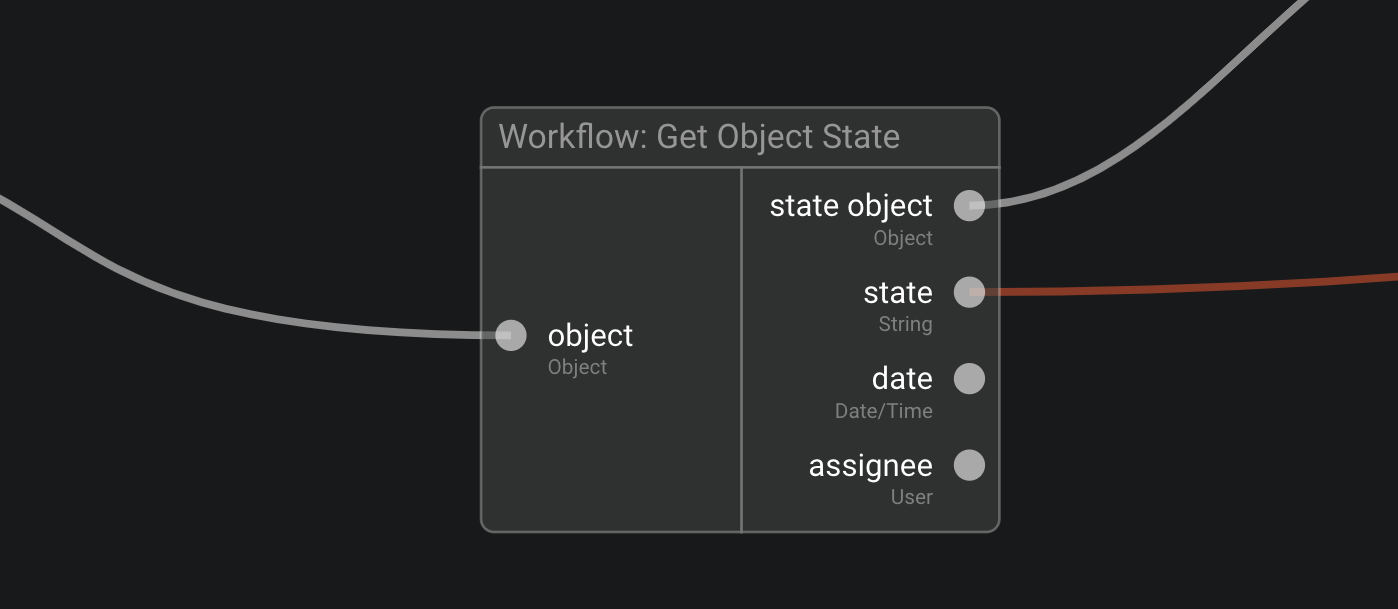Click the date output text label
The image size is (1398, 609).
pos(902,379)
